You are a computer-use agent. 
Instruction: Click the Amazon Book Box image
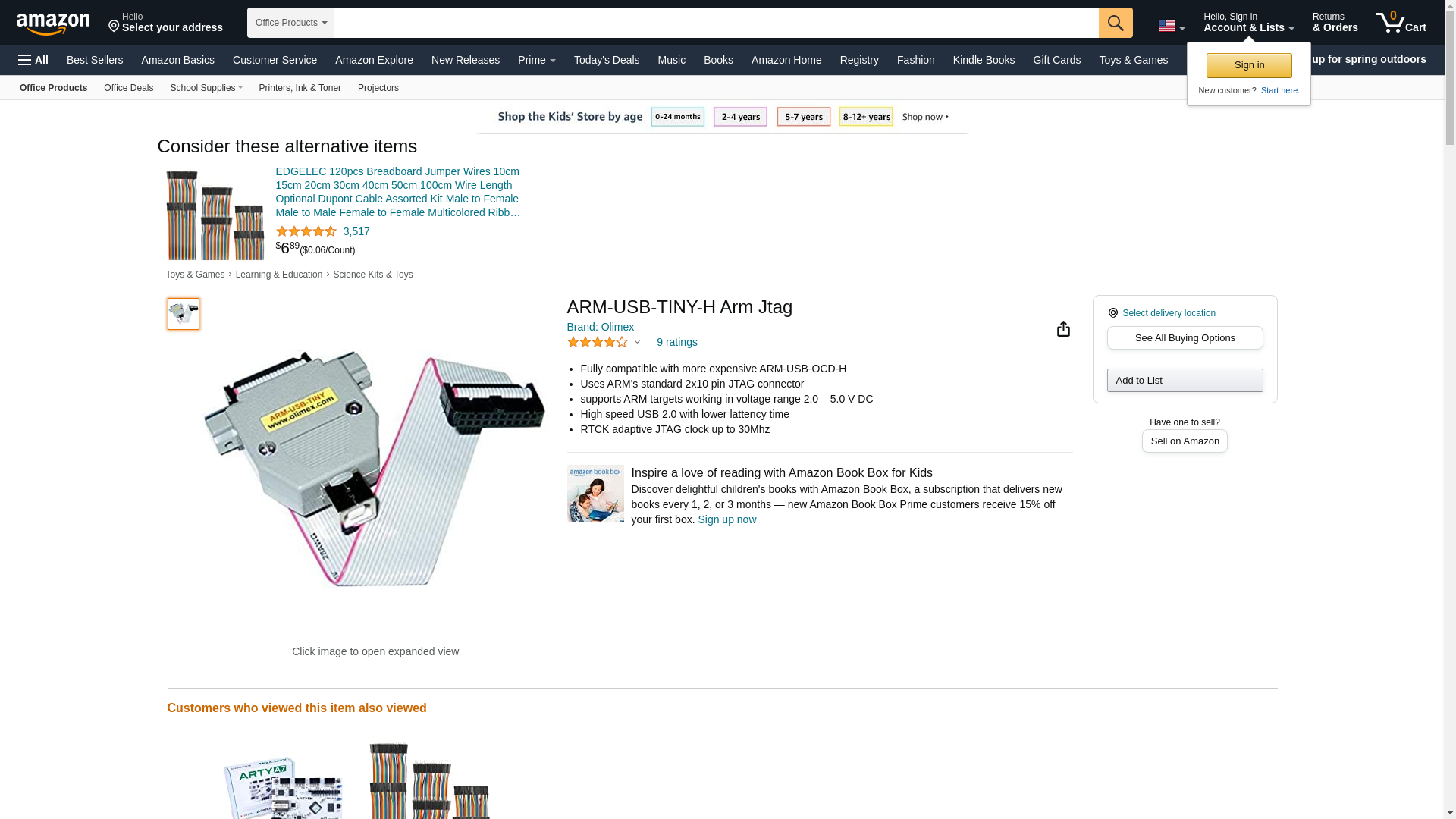tap(595, 494)
